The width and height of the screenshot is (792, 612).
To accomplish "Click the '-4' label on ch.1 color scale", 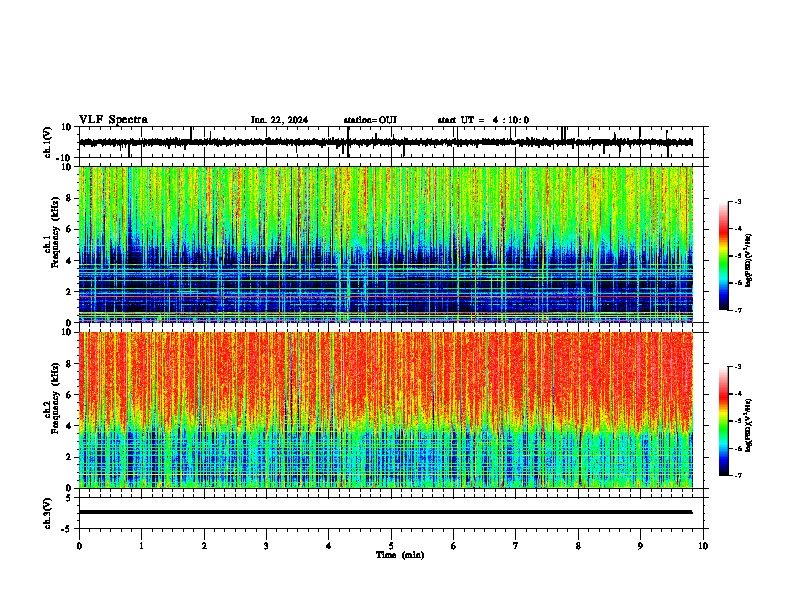I will pyautogui.click(x=738, y=229).
